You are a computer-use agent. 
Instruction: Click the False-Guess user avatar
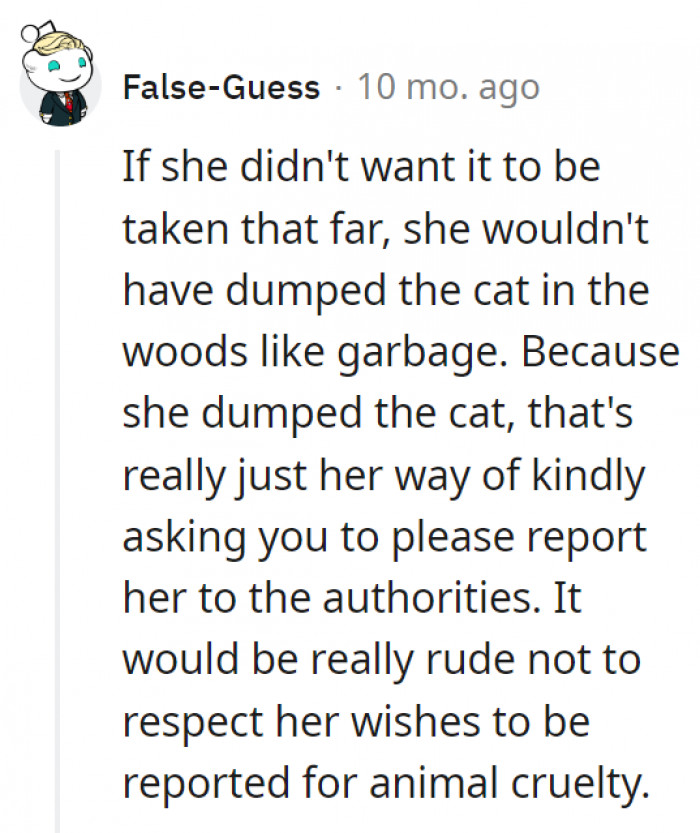coord(58,81)
